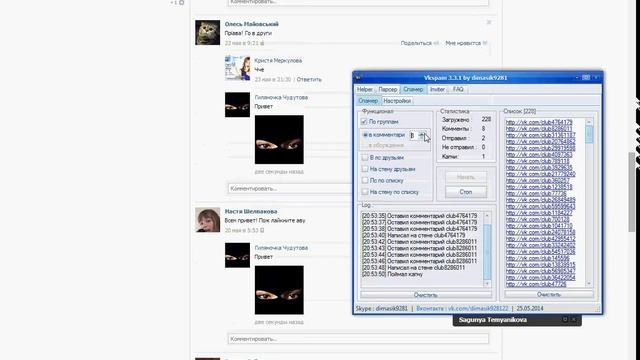Select log row '[20:53:40] Написал на стене club4764179'
The width and height of the screenshot is (640, 360).
click(413, 236)
